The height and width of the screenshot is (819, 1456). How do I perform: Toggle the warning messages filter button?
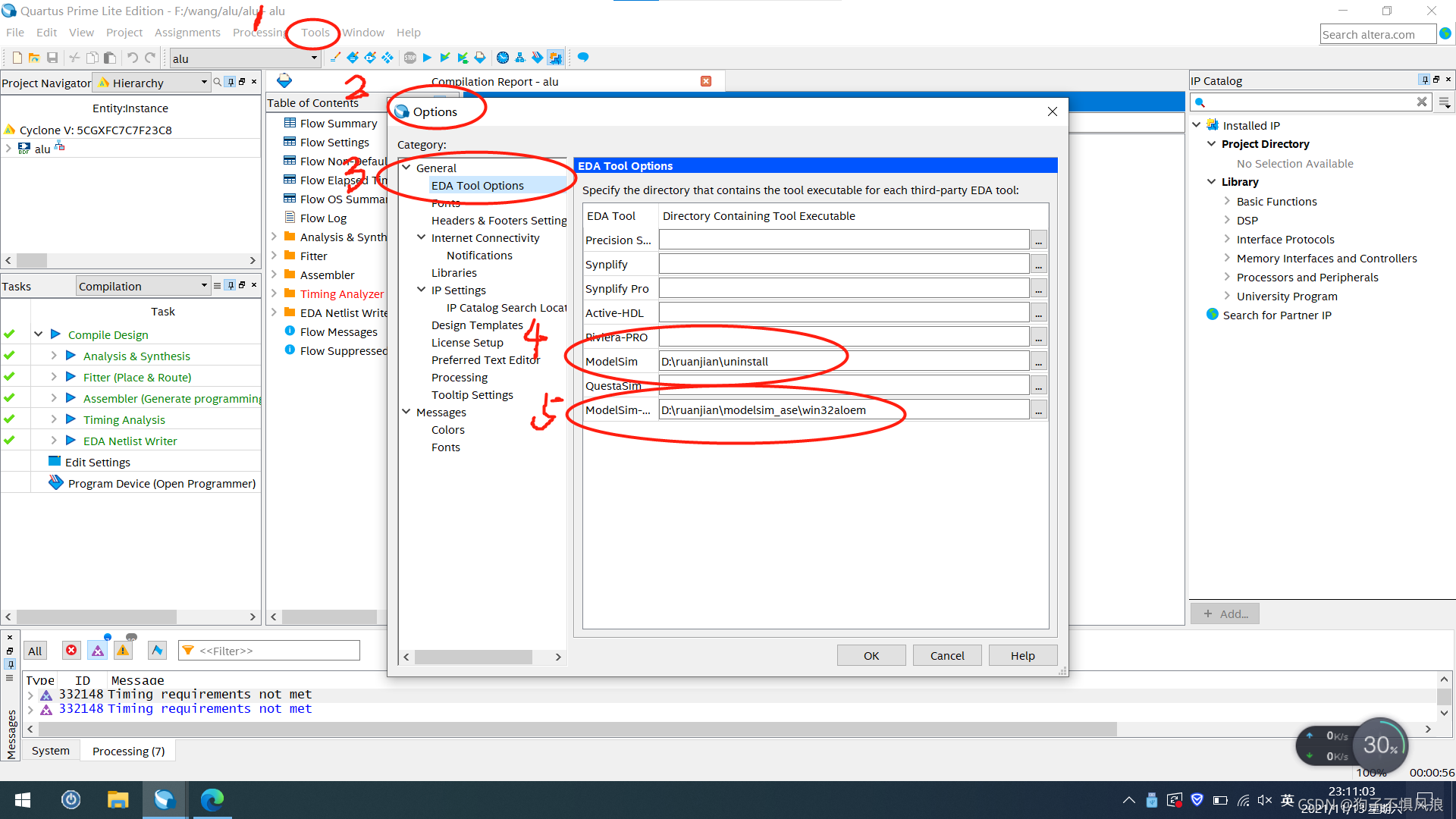(123, 651)
